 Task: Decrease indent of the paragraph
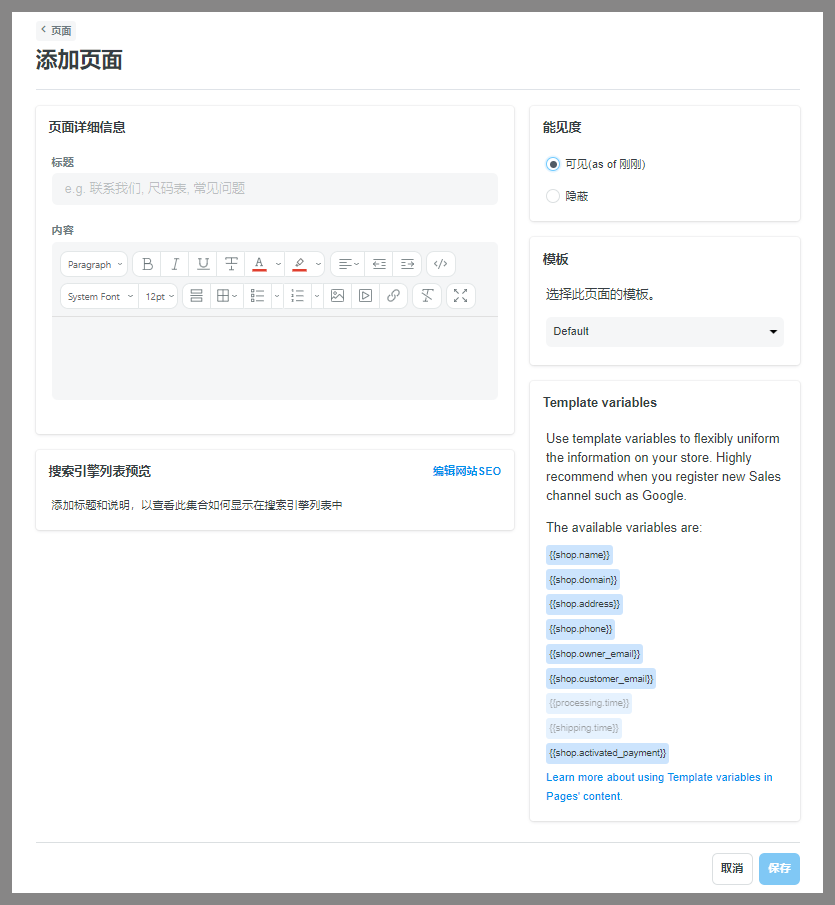379,264
